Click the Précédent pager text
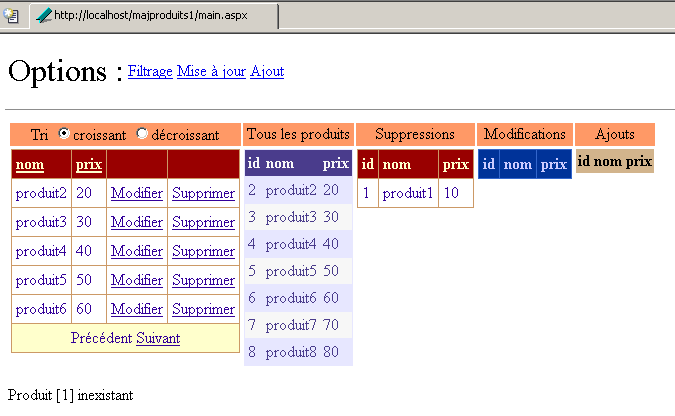 pyautogui.click(x=101, y=338)
